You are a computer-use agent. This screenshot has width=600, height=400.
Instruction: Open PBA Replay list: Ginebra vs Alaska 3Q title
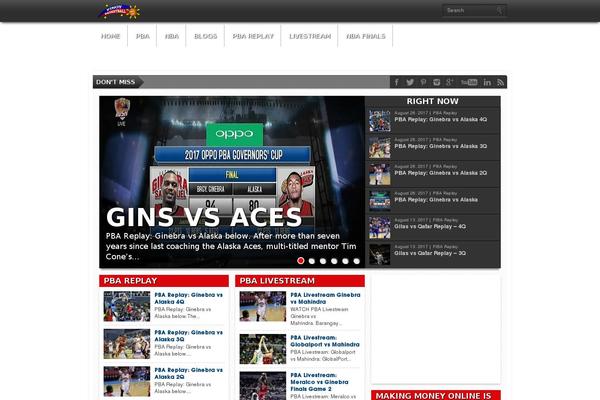click(x=188, y=336)
